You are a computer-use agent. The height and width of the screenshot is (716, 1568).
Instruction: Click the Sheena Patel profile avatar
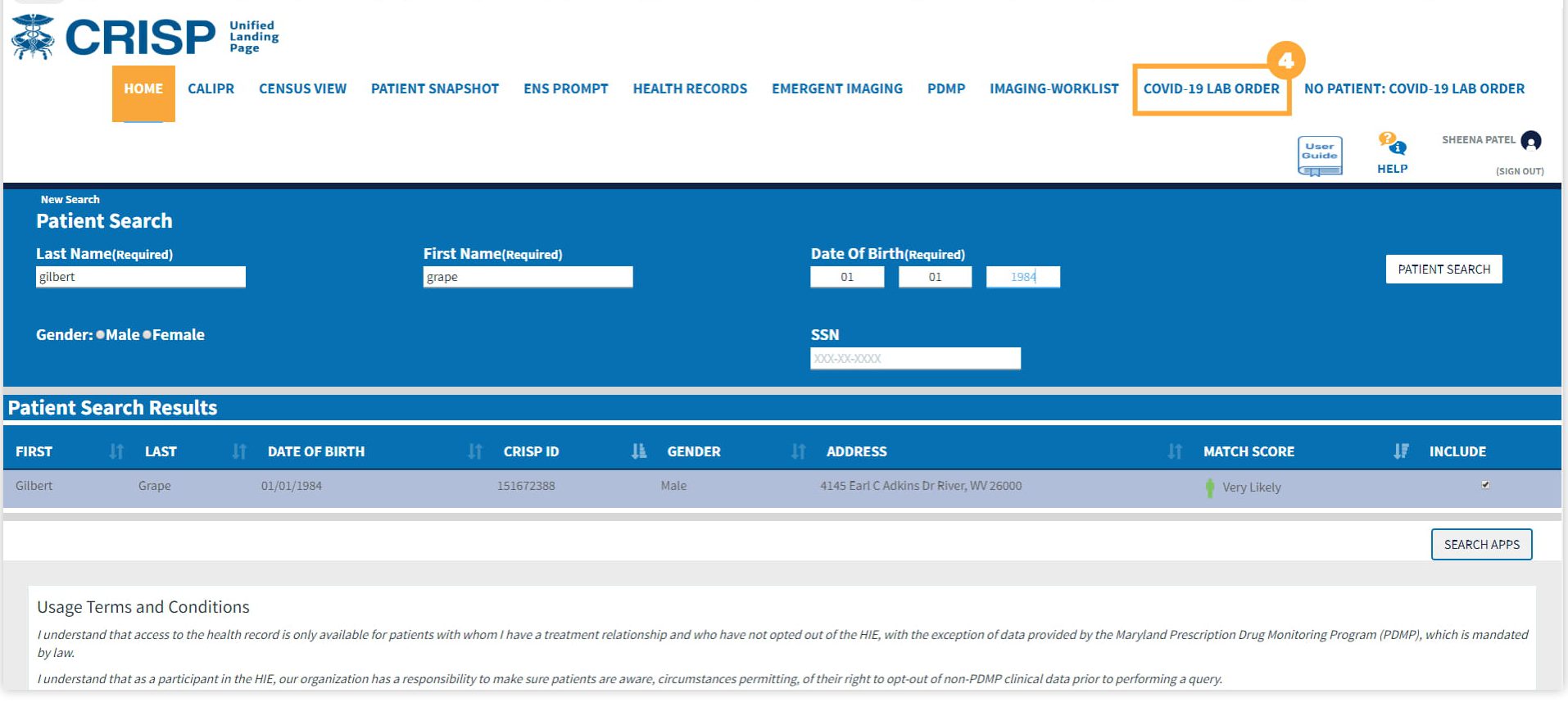coord(1530,141)
